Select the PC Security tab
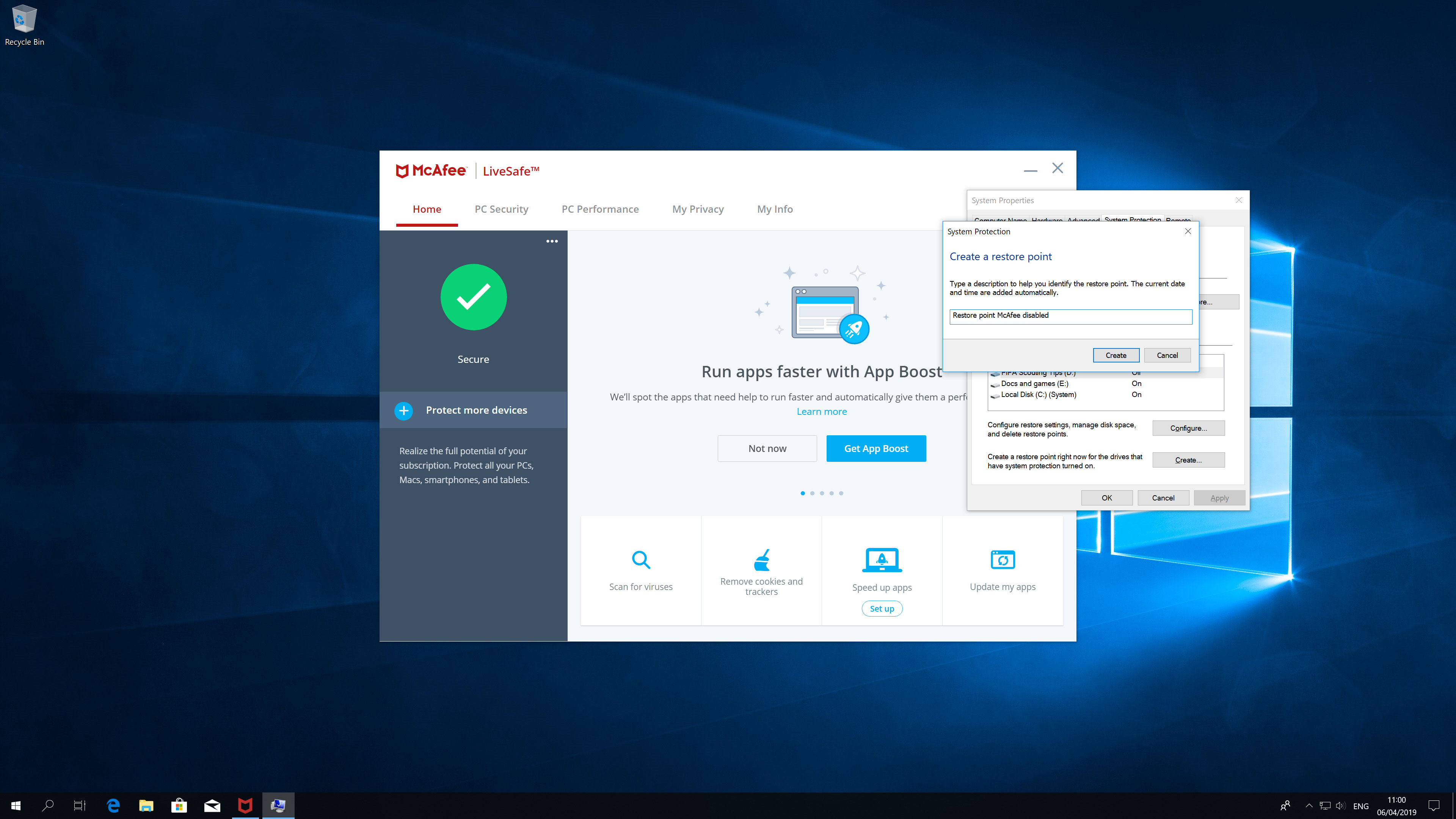Viewport: 1456px width, 819px height. [501, 209]
